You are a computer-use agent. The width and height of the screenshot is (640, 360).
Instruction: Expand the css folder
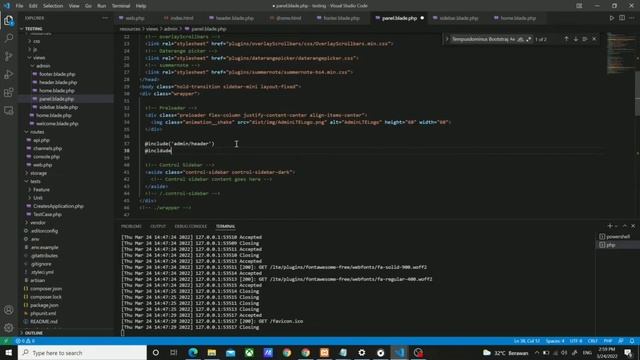[36, 41]
